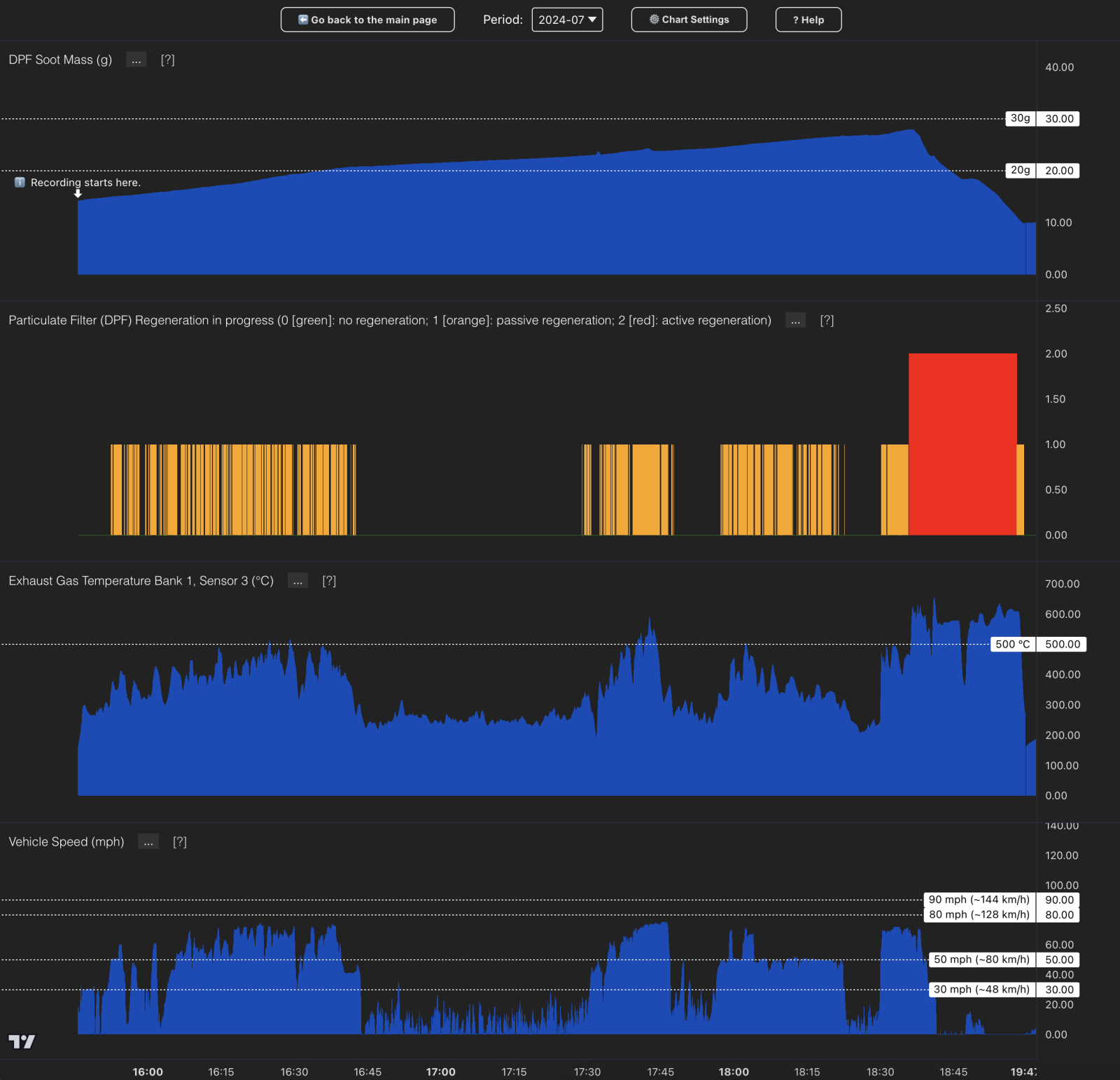Click the 16:00 time axis label
Viewport: 1120px width, 1080px height.
point(148,1072)
